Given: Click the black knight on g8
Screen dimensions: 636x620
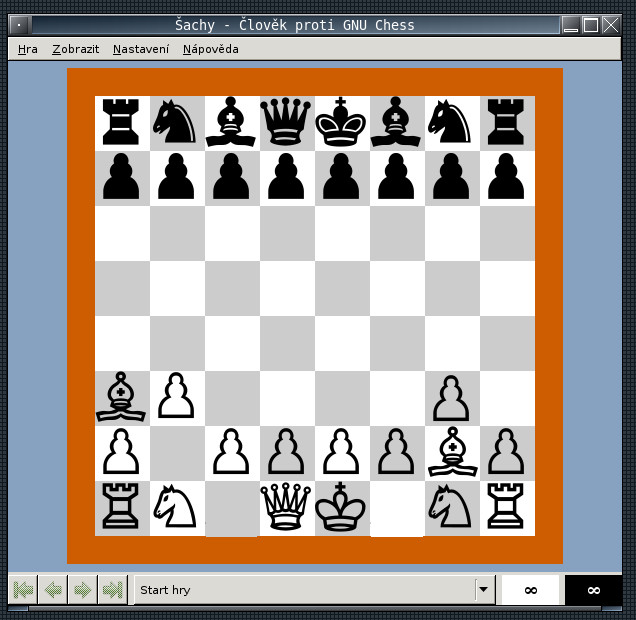Looking at the screenshot, I should pos(450,122).
